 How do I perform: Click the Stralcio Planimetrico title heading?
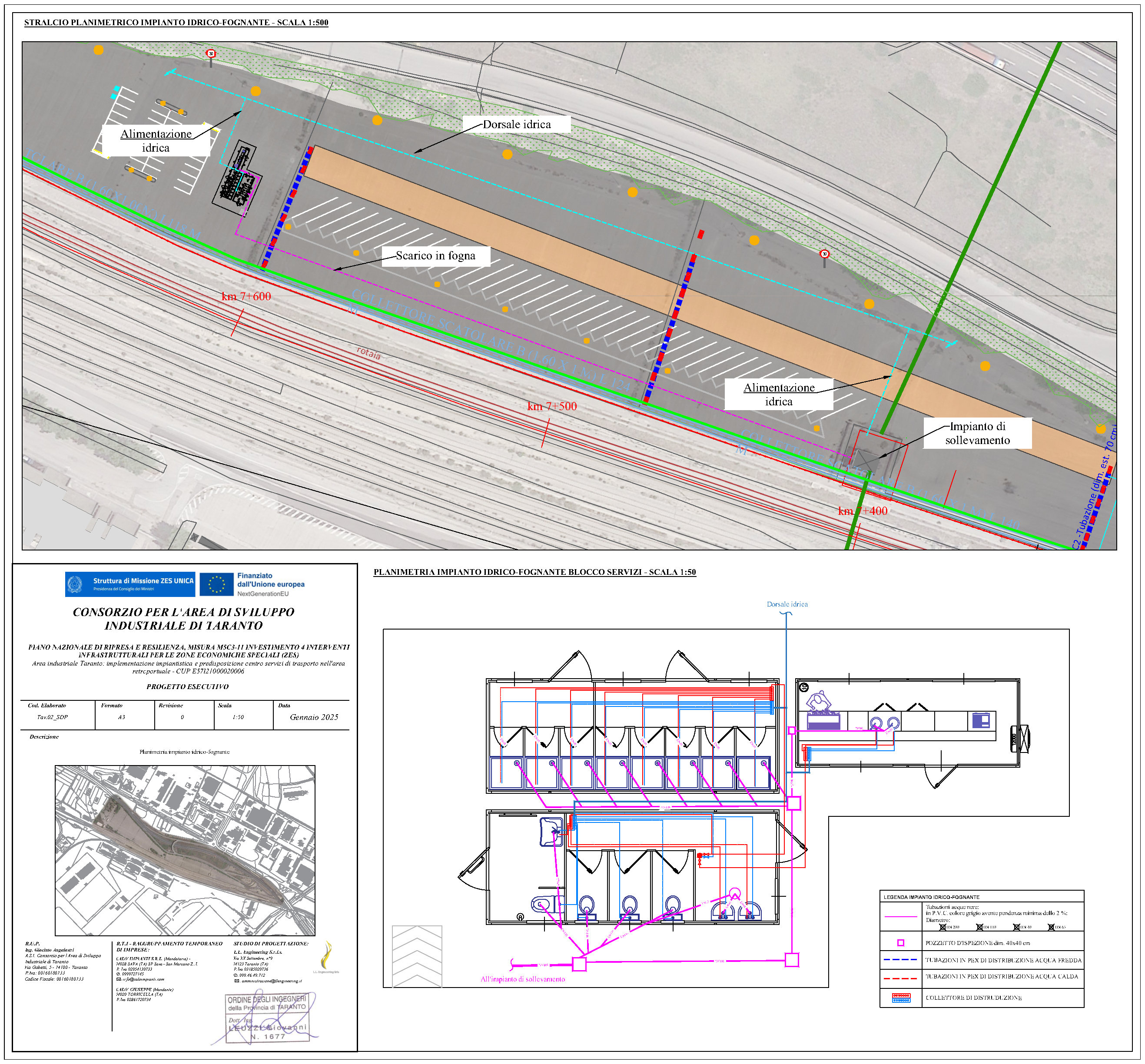(x=176, y=23)
